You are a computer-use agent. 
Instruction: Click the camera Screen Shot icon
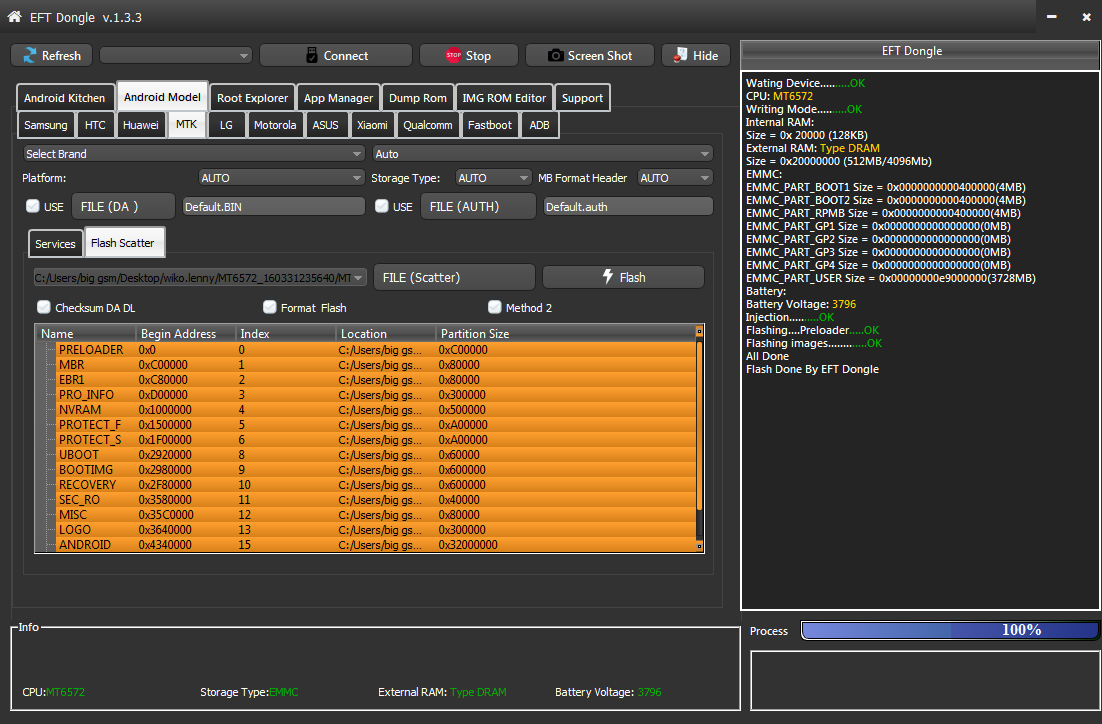(x=555, y=55)
